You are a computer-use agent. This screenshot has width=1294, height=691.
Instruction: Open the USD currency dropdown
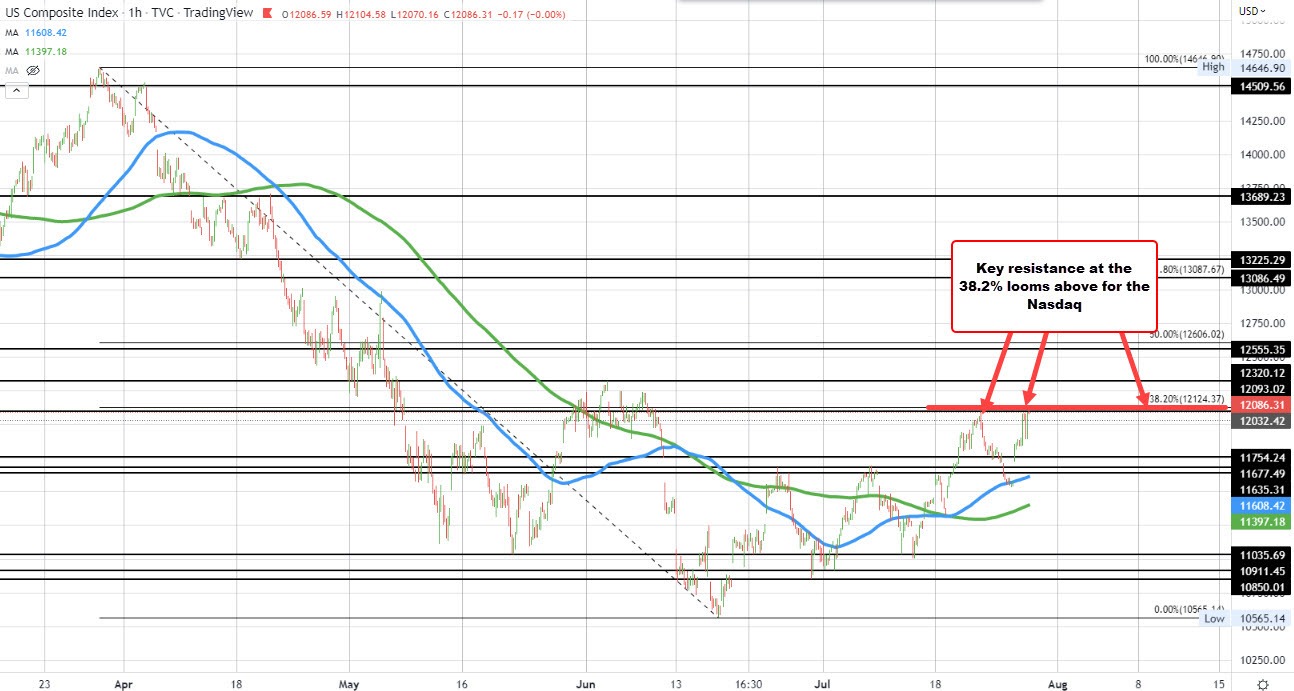[1252, 11]
